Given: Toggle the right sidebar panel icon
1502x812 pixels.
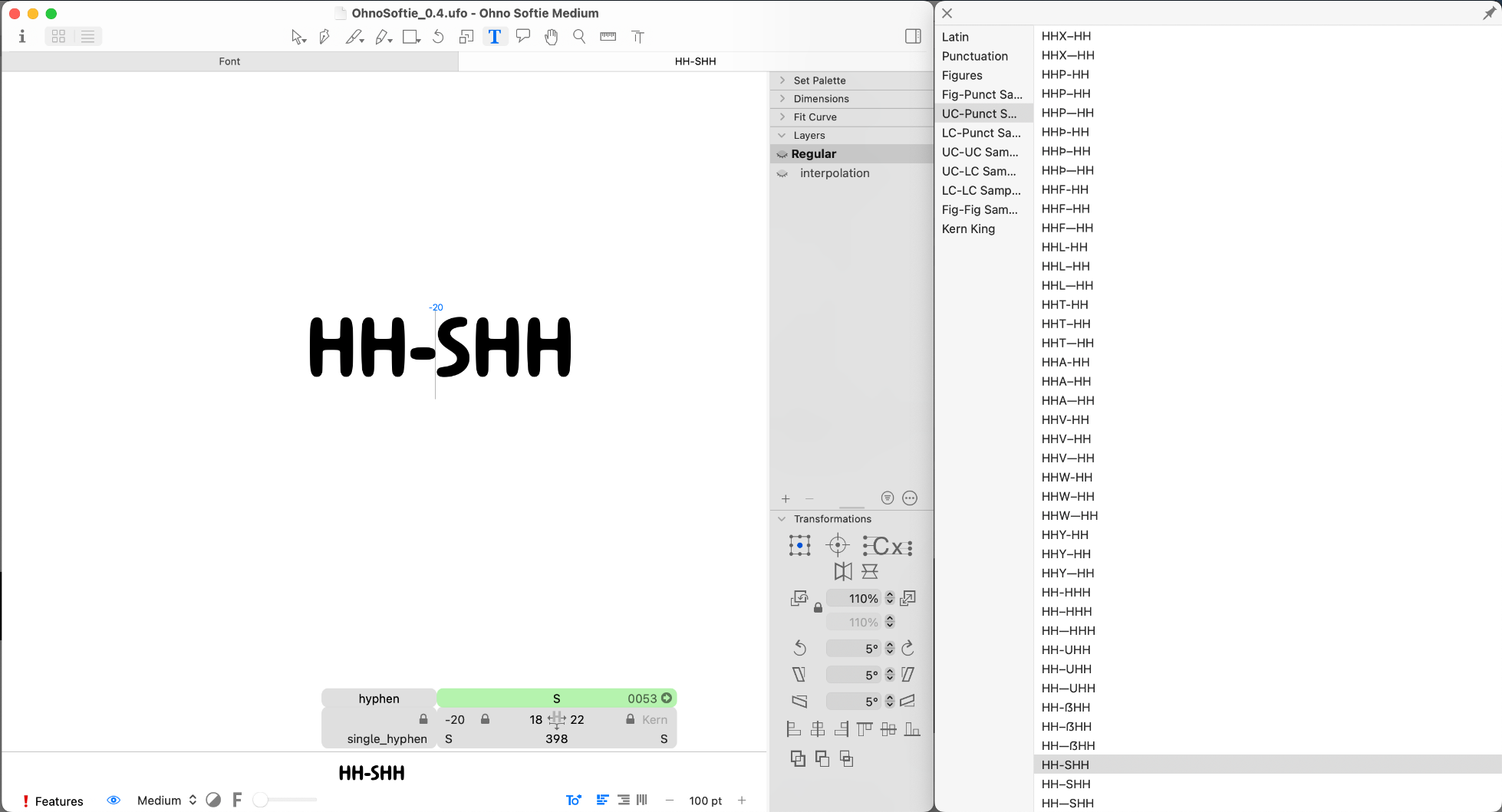Looking at the screenshot, I should [x=913, y=36].
